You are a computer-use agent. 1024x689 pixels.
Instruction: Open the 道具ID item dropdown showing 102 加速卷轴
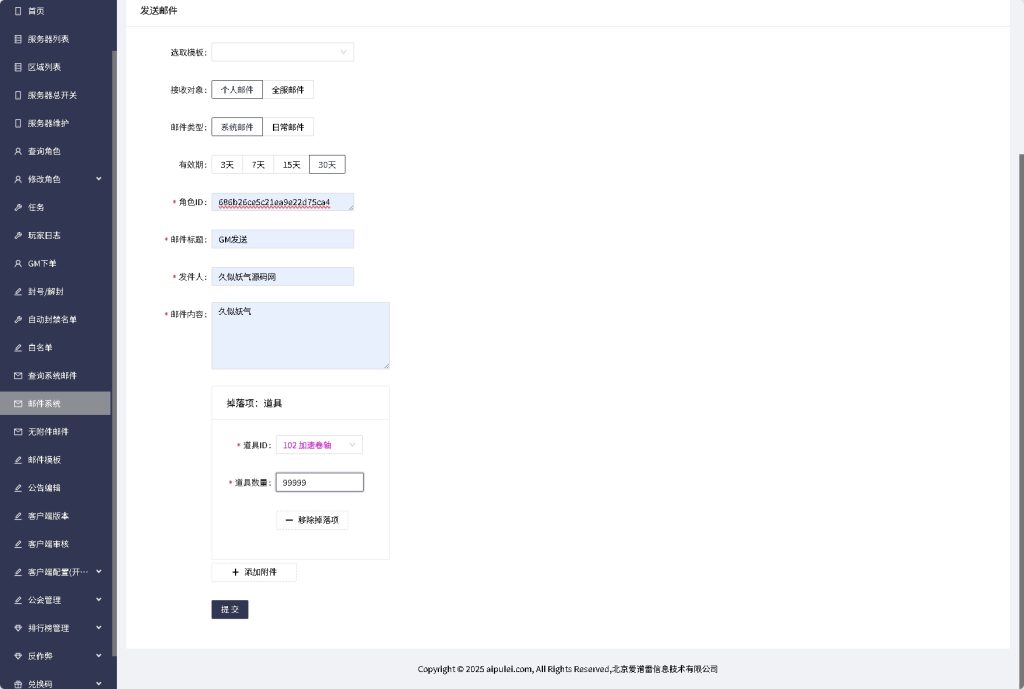(x=319, y=444)
